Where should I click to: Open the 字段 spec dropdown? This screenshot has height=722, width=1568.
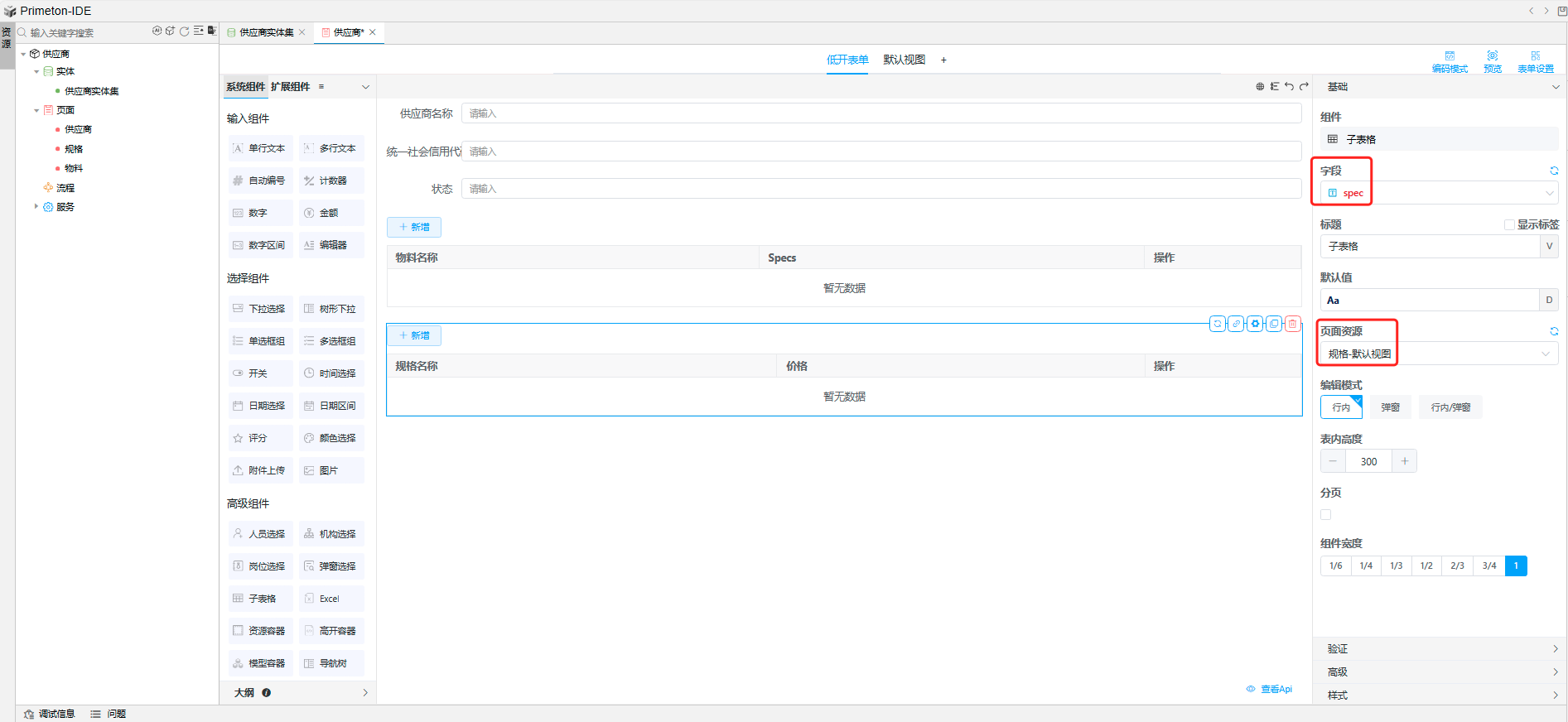point(1439,193)
